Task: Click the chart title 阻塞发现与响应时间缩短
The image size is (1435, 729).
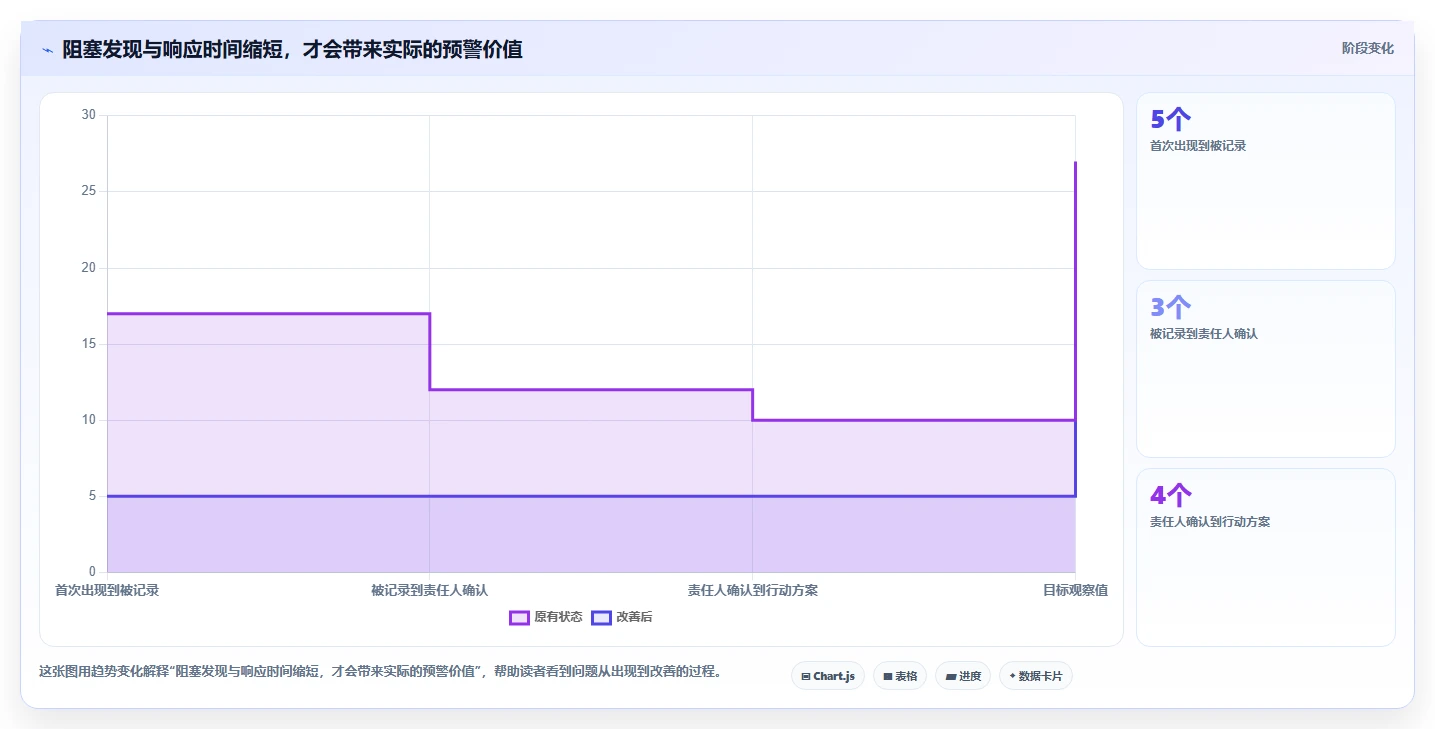Action: click(292, 49)
